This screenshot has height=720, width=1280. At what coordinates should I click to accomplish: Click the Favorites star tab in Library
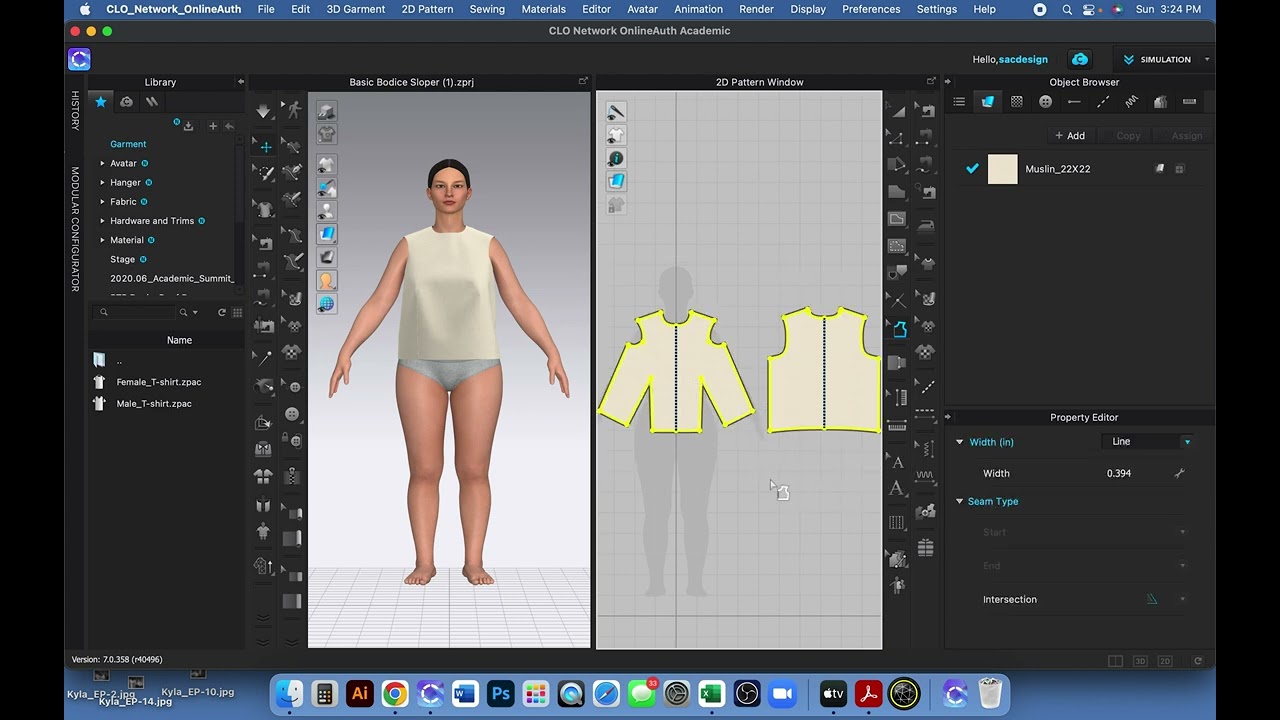pos(100,101)
